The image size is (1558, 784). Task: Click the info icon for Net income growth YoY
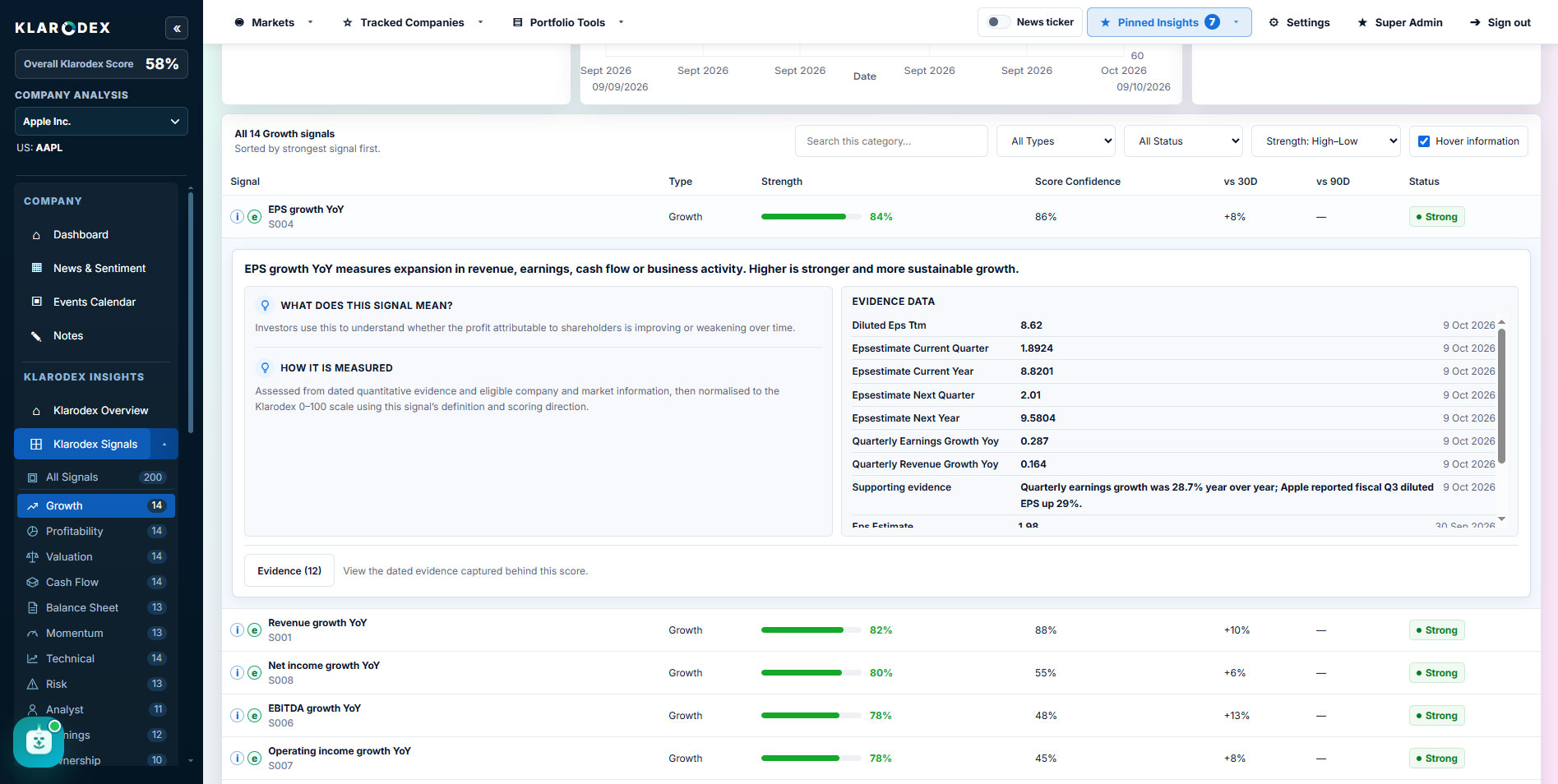tap(237, 673)
